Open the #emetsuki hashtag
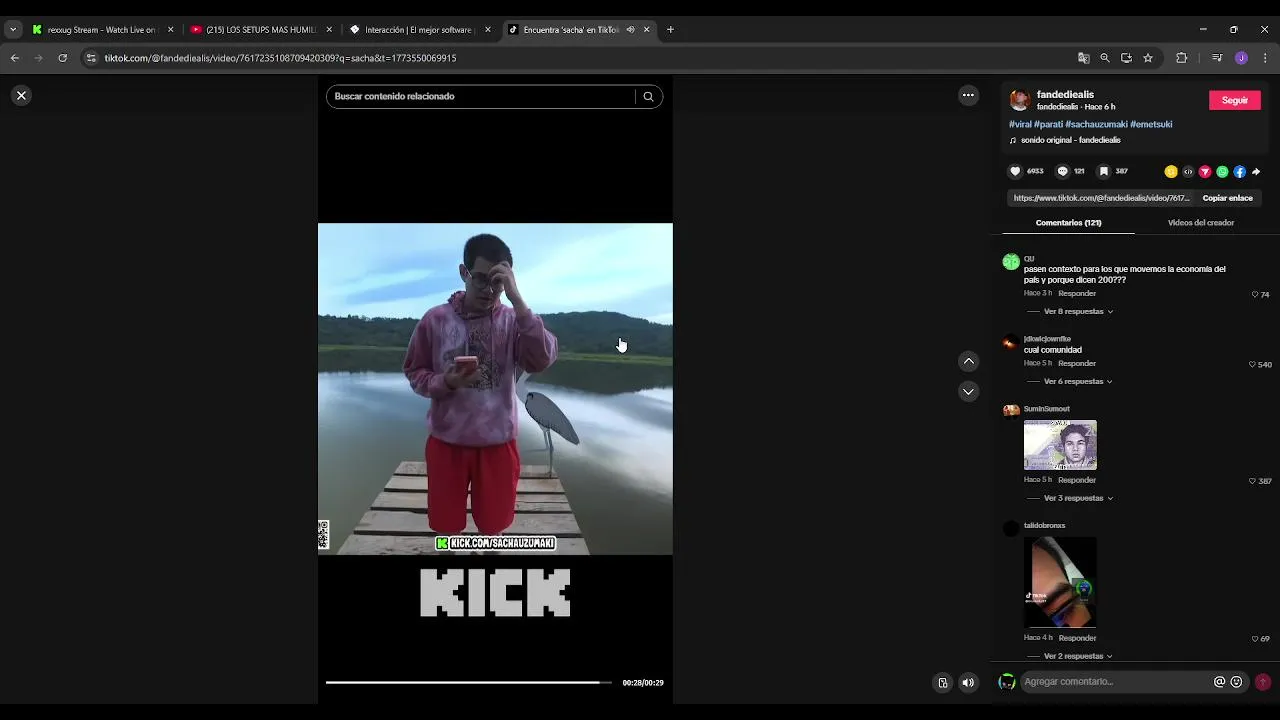The width and height of the screenshot is (1280, 720). (x=1151, y=124)
